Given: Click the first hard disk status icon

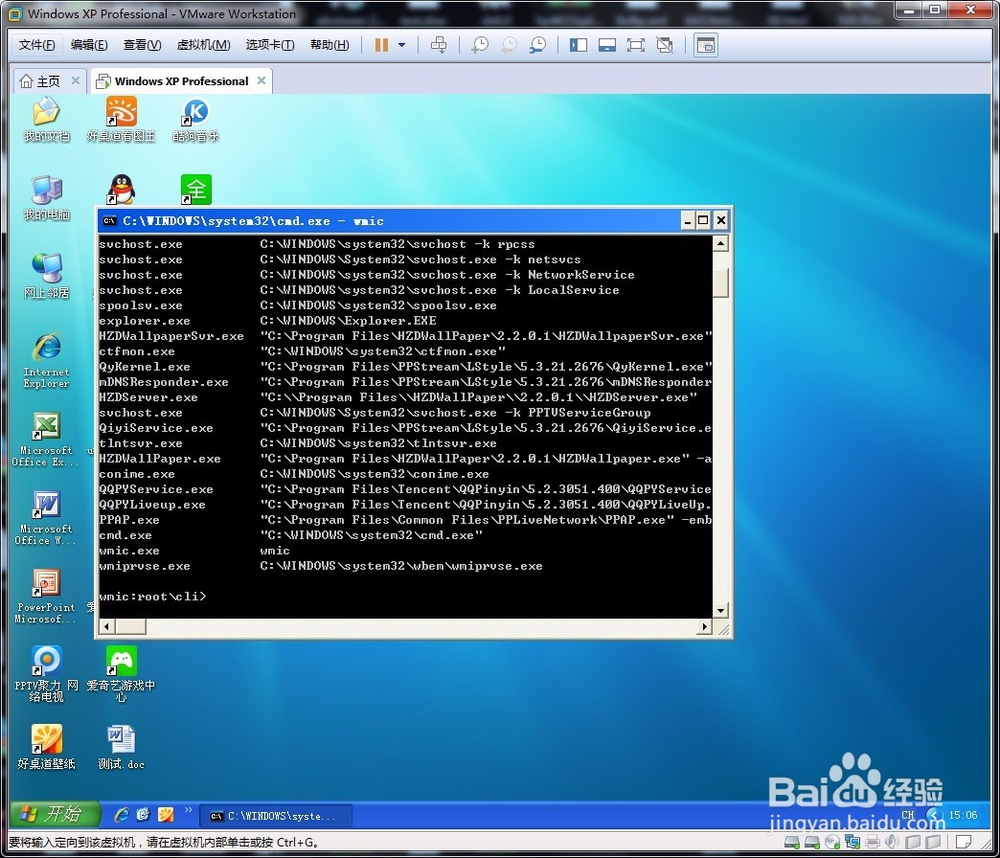Looking at the screenshot, I should pos(791,842).
